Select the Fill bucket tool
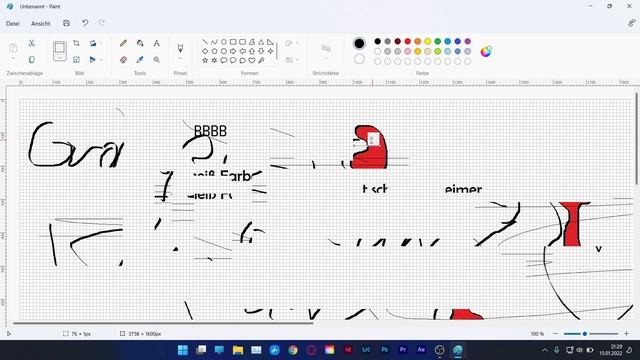The width and height of the screenshot is (640, 360). 140,43
